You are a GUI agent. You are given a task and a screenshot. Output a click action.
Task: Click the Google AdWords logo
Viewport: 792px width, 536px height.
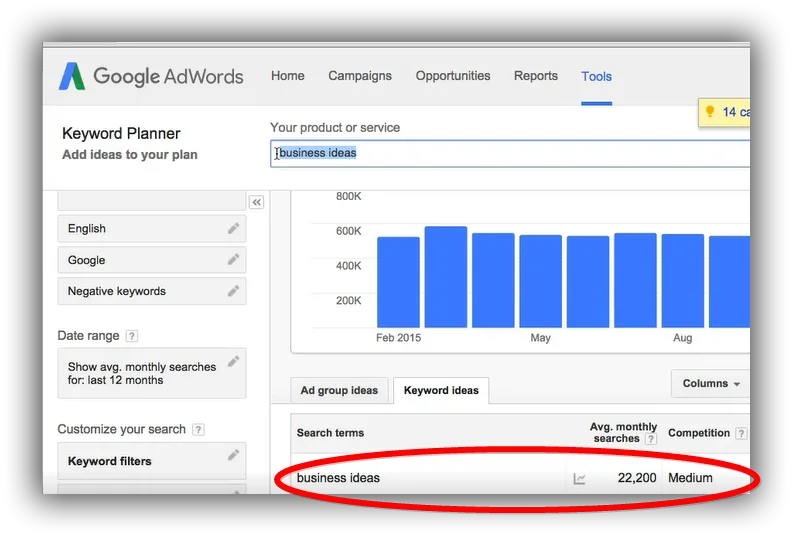coord(151,76)
